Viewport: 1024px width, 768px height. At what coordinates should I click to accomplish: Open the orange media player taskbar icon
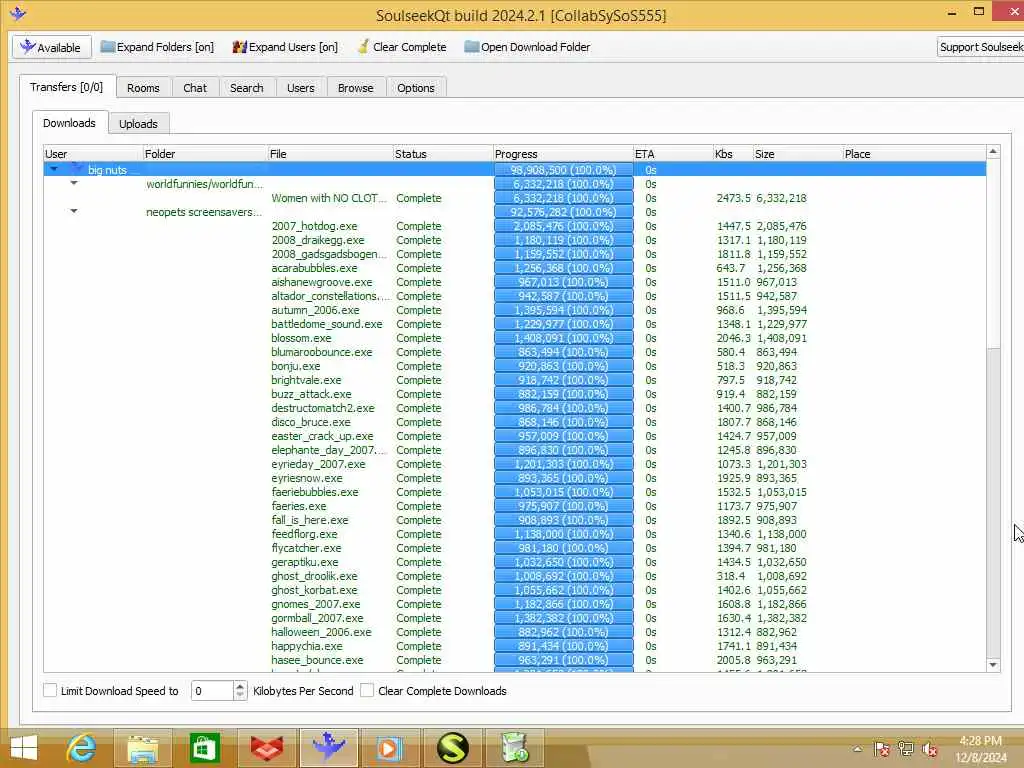point(390,748)
